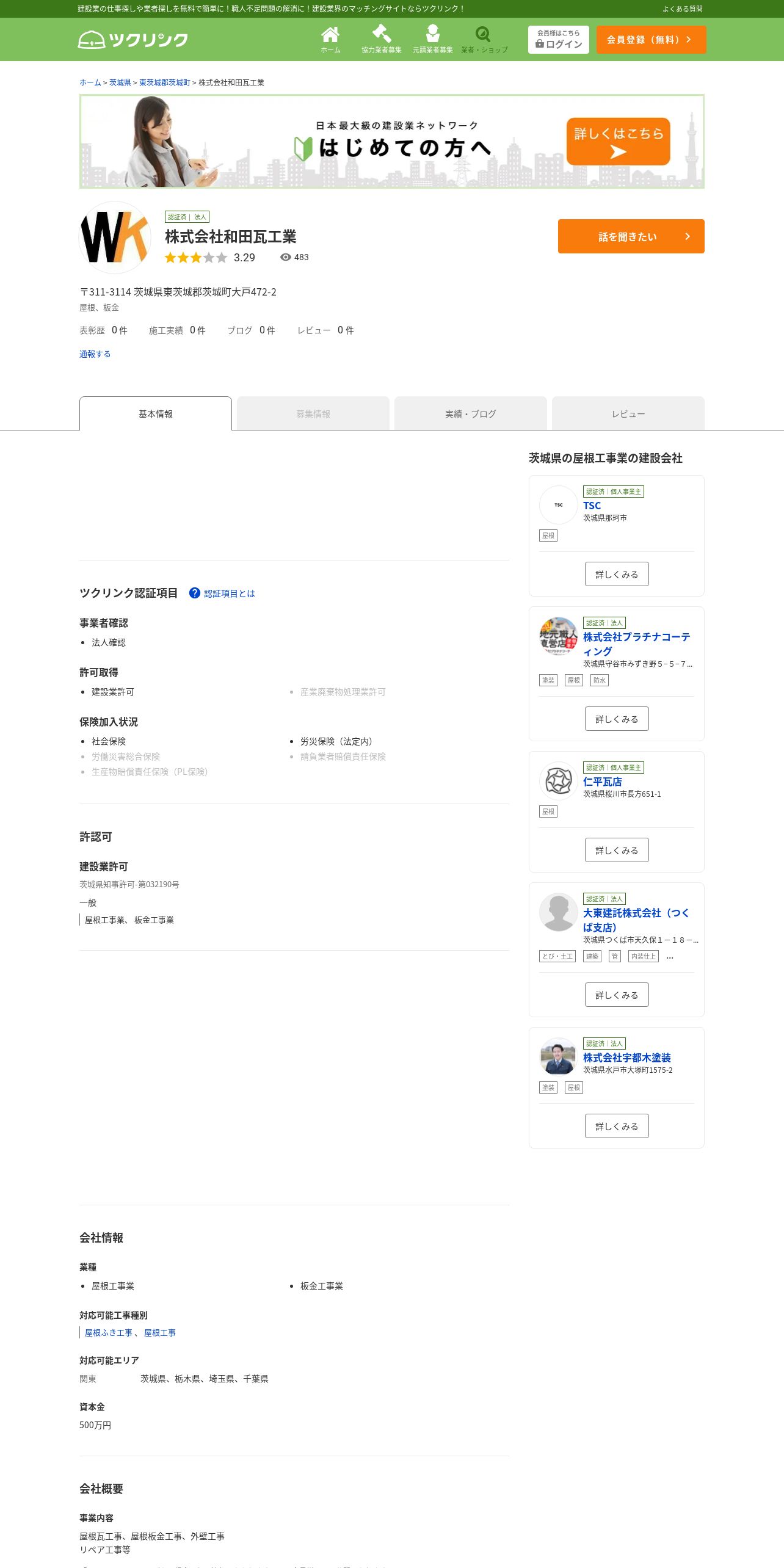Click 詳しくみる for 仁平瓦店
The width and height of the screenshot is (784, 1568).
pos(617,850)
